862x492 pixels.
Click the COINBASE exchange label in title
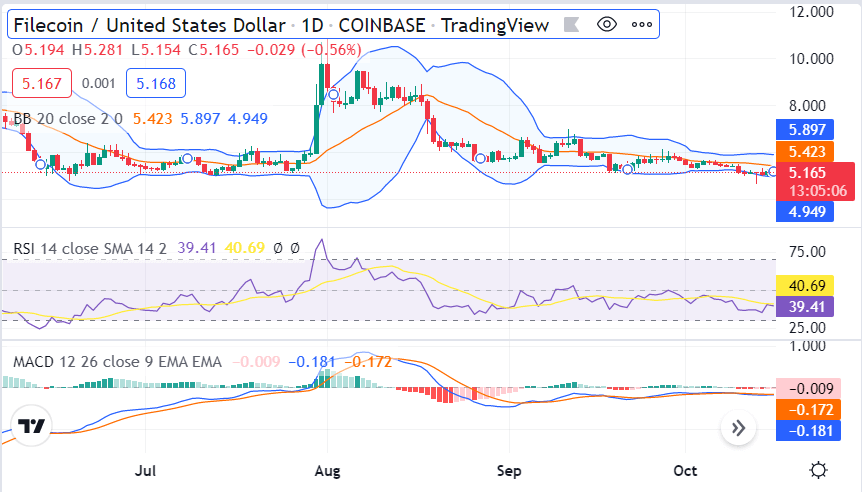click(x=382, y=25)
